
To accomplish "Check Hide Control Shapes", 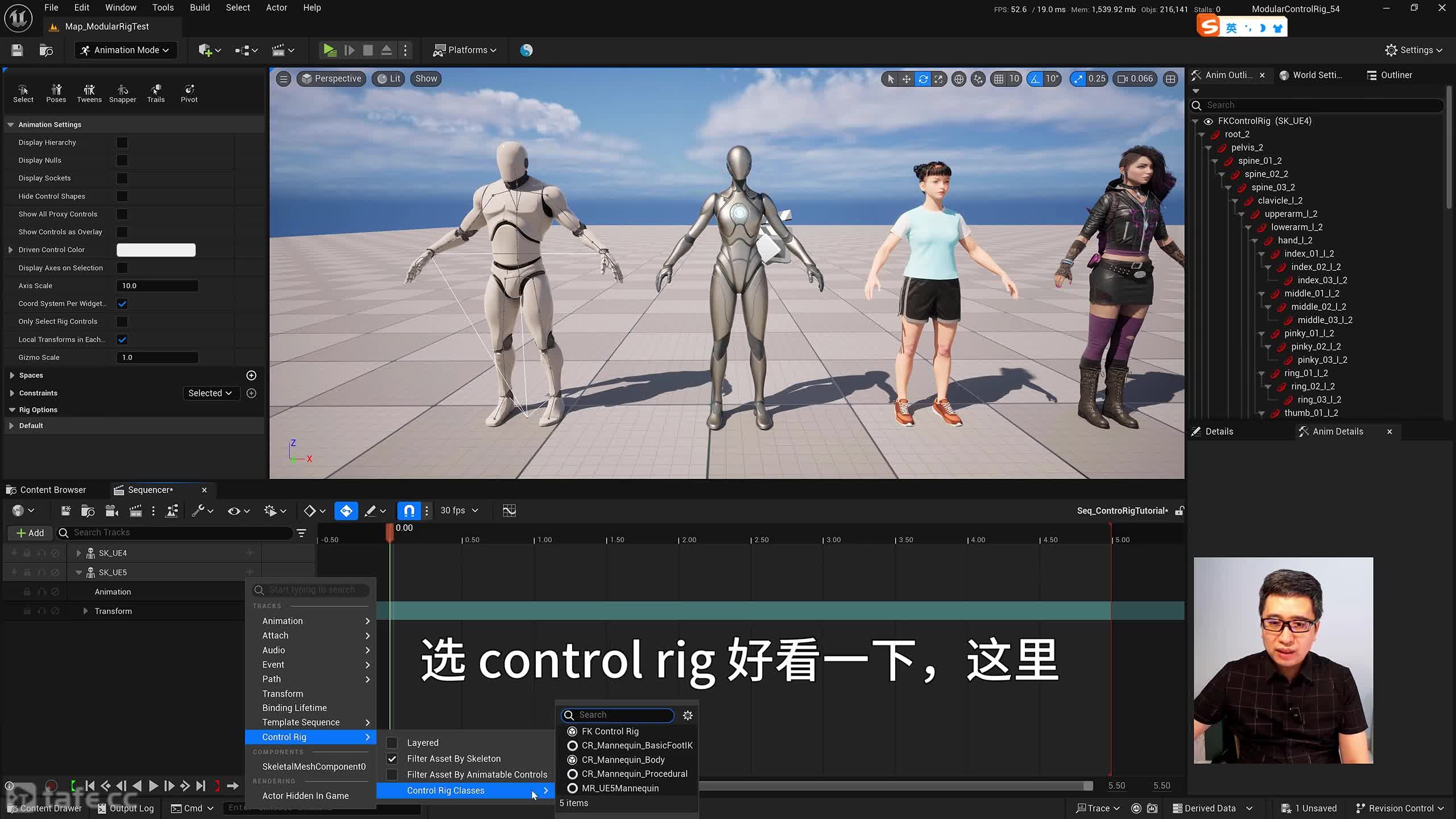I will click(122, 196).
